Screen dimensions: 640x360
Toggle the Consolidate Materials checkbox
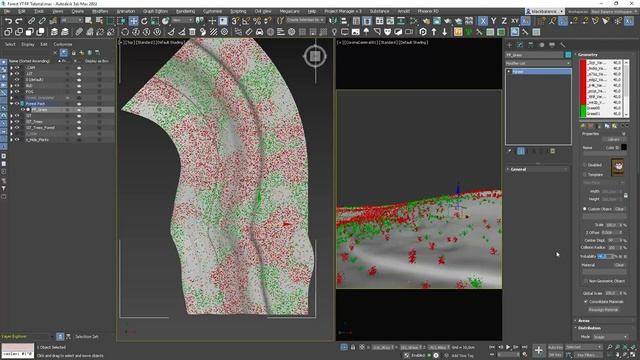point(586,301)
